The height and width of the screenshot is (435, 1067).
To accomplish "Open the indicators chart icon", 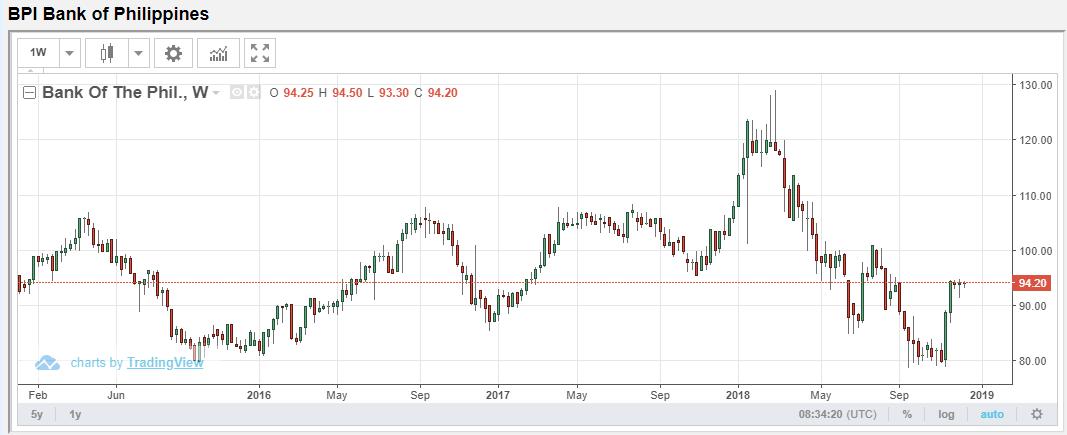I will [x=218, y=53].
